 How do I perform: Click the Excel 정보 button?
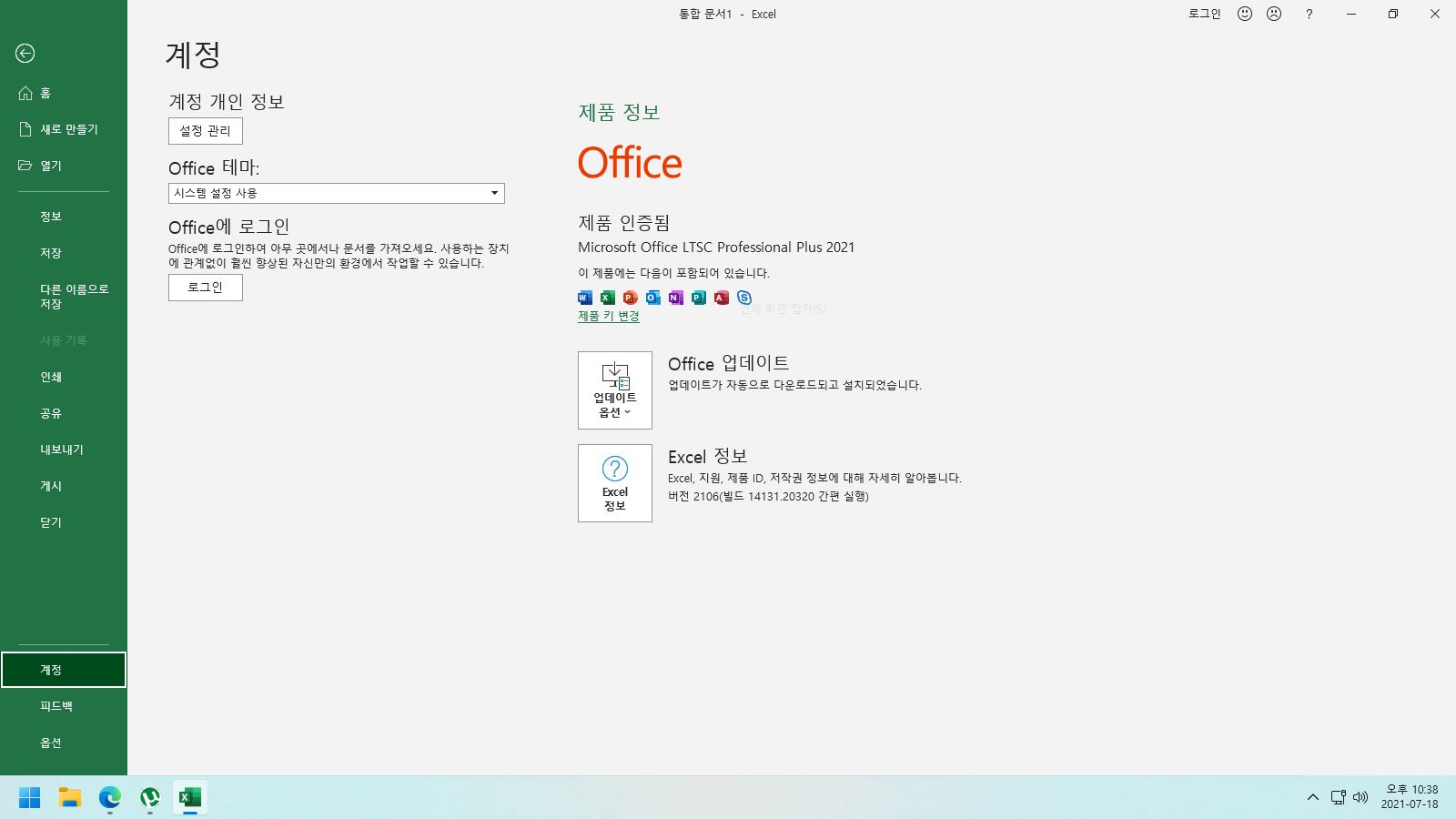coord(615,483)
